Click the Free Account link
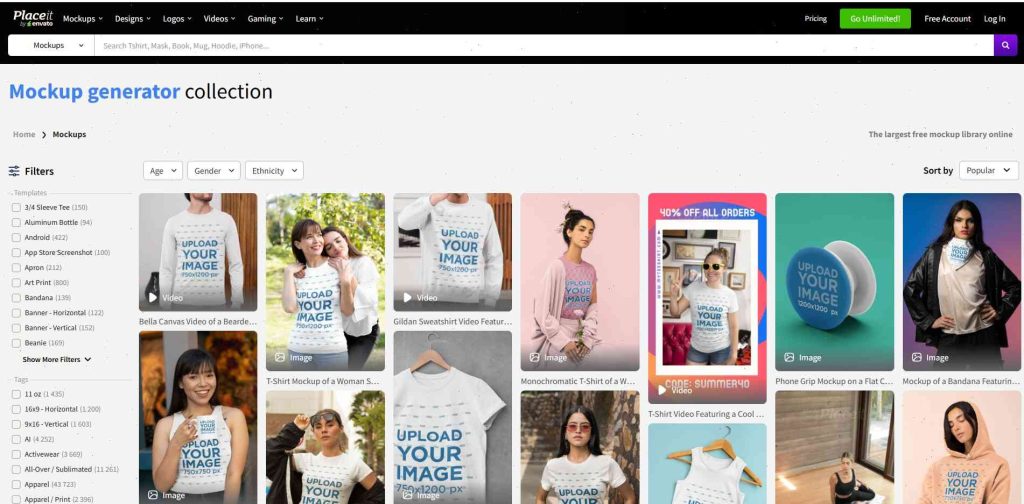The image size is (1024, 504). coord(947,18)
